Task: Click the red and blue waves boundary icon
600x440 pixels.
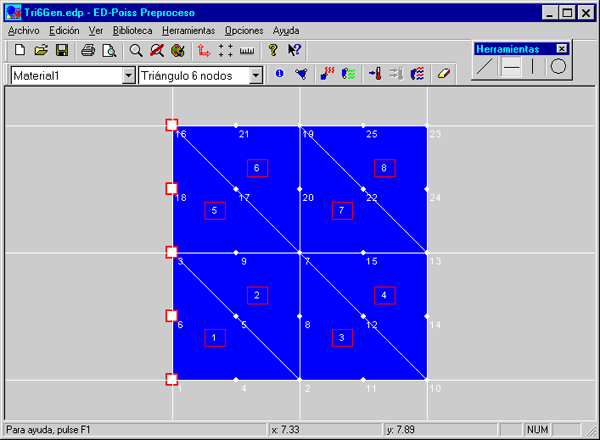Action: [417, 73]
